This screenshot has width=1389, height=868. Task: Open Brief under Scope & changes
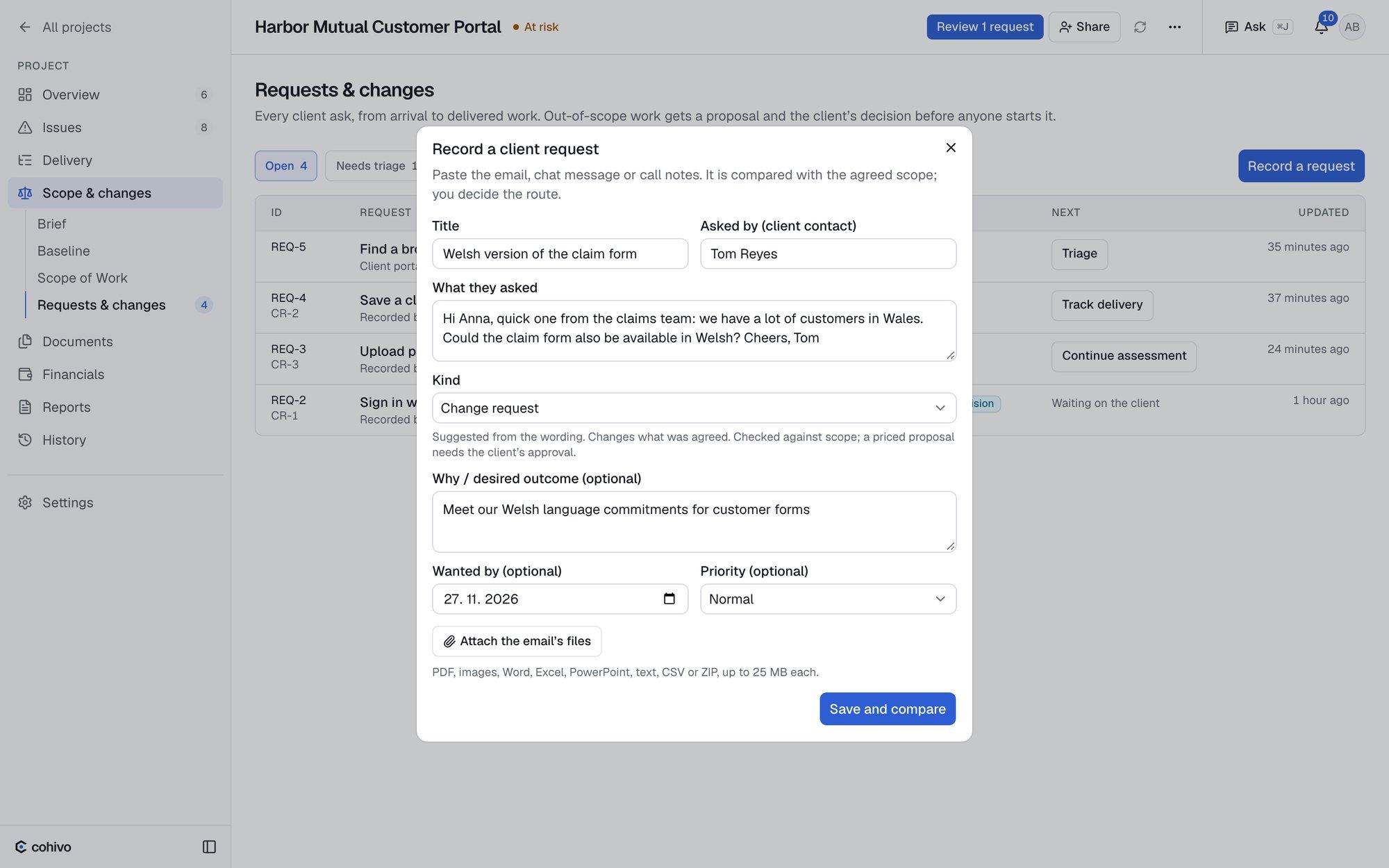pos(51,224)
